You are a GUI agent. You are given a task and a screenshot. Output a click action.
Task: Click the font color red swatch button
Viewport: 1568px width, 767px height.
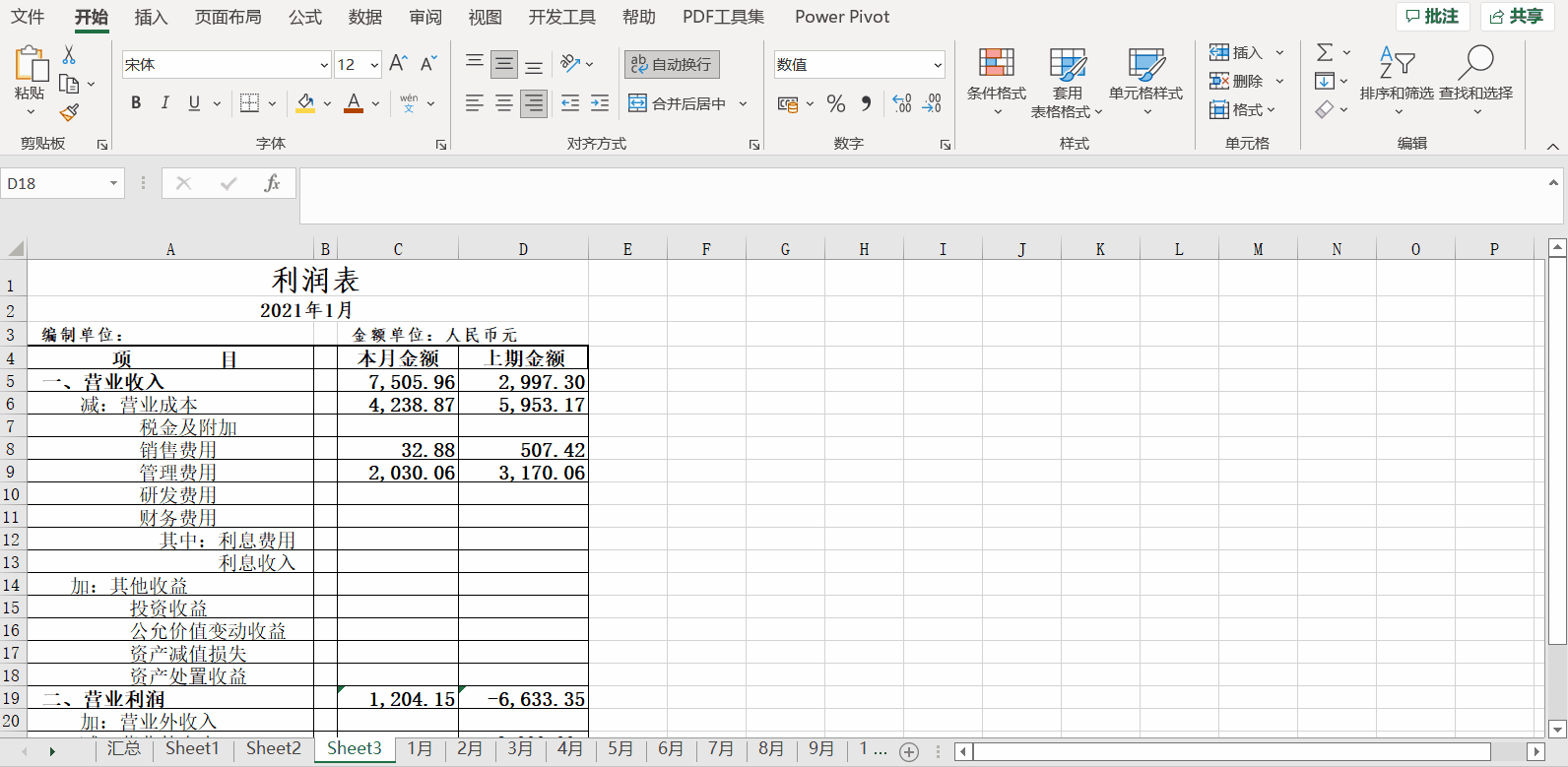tap(354, 103)
